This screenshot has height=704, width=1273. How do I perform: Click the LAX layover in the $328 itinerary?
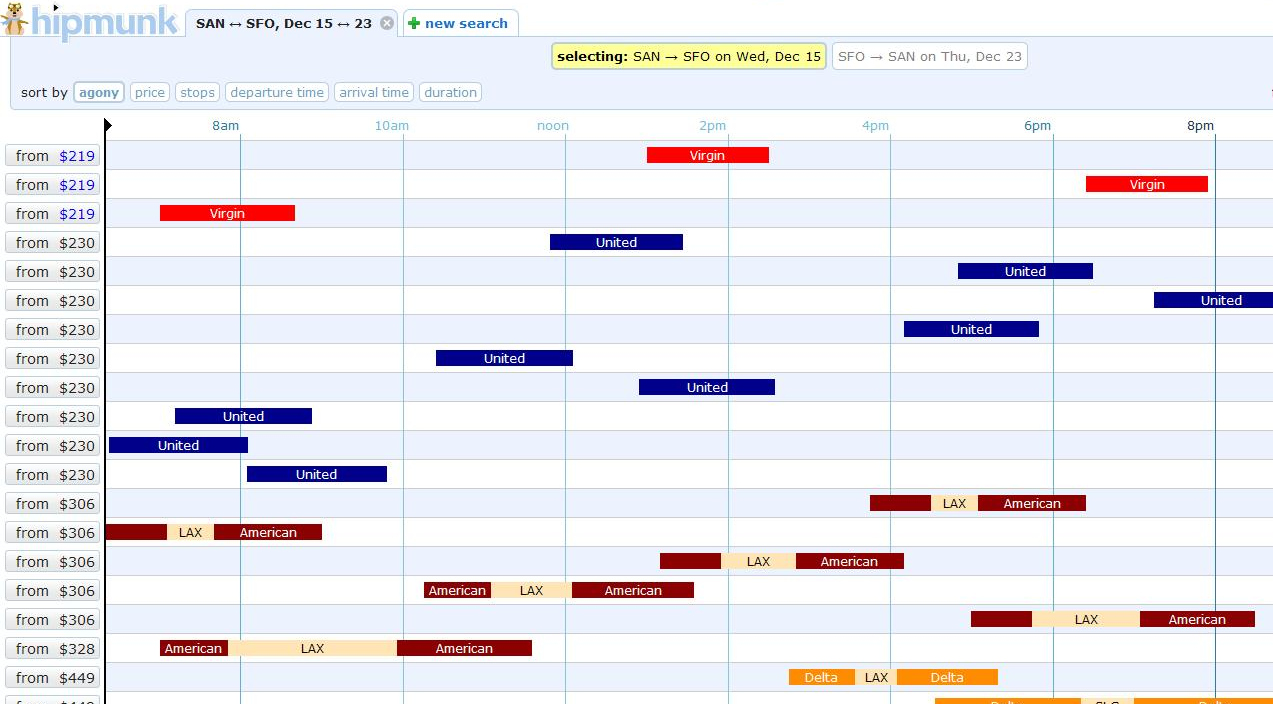click(x=312, y=648)
